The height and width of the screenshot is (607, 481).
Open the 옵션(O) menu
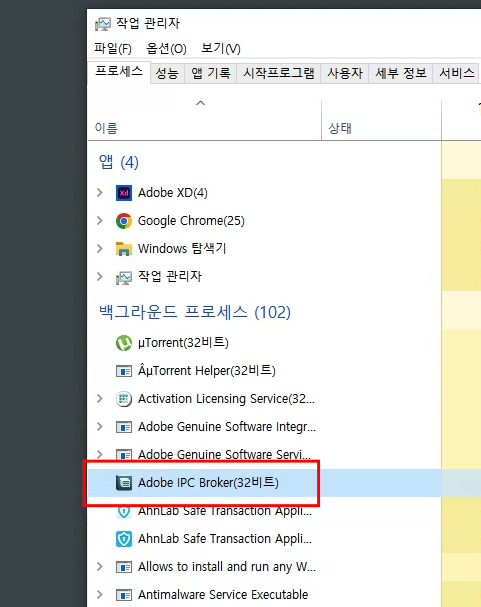click(166, 49)
